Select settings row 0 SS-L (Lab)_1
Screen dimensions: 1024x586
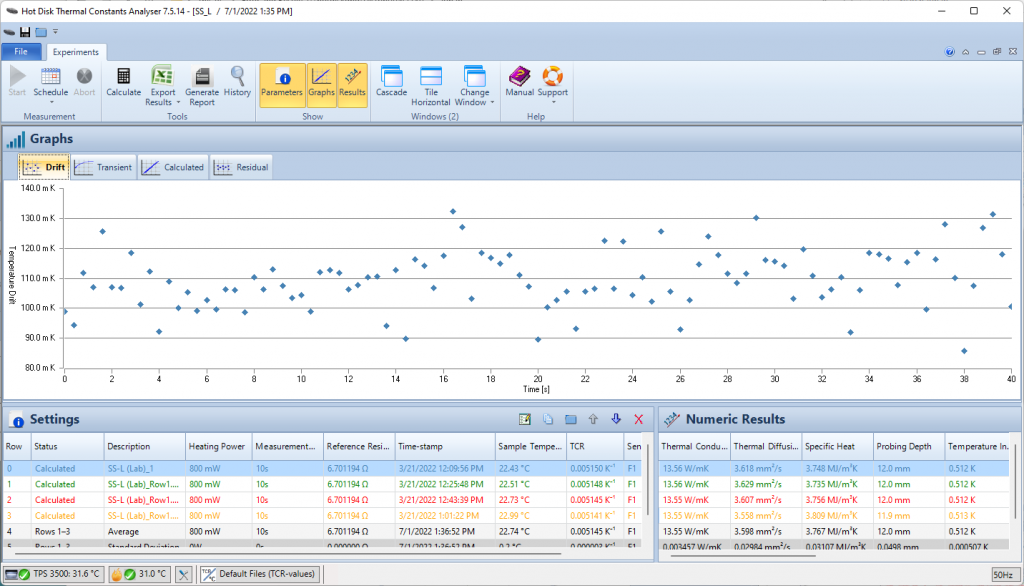click(x=322, y=468)
